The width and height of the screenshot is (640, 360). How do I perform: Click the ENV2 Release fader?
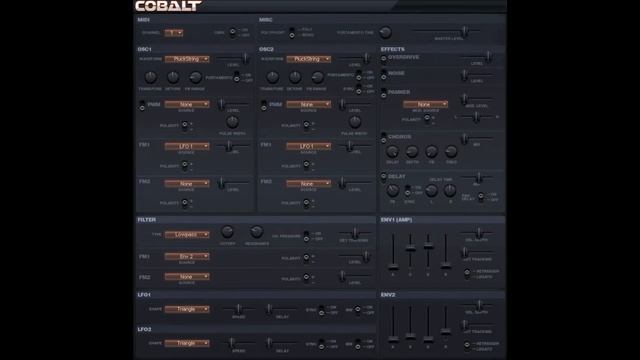446,331
